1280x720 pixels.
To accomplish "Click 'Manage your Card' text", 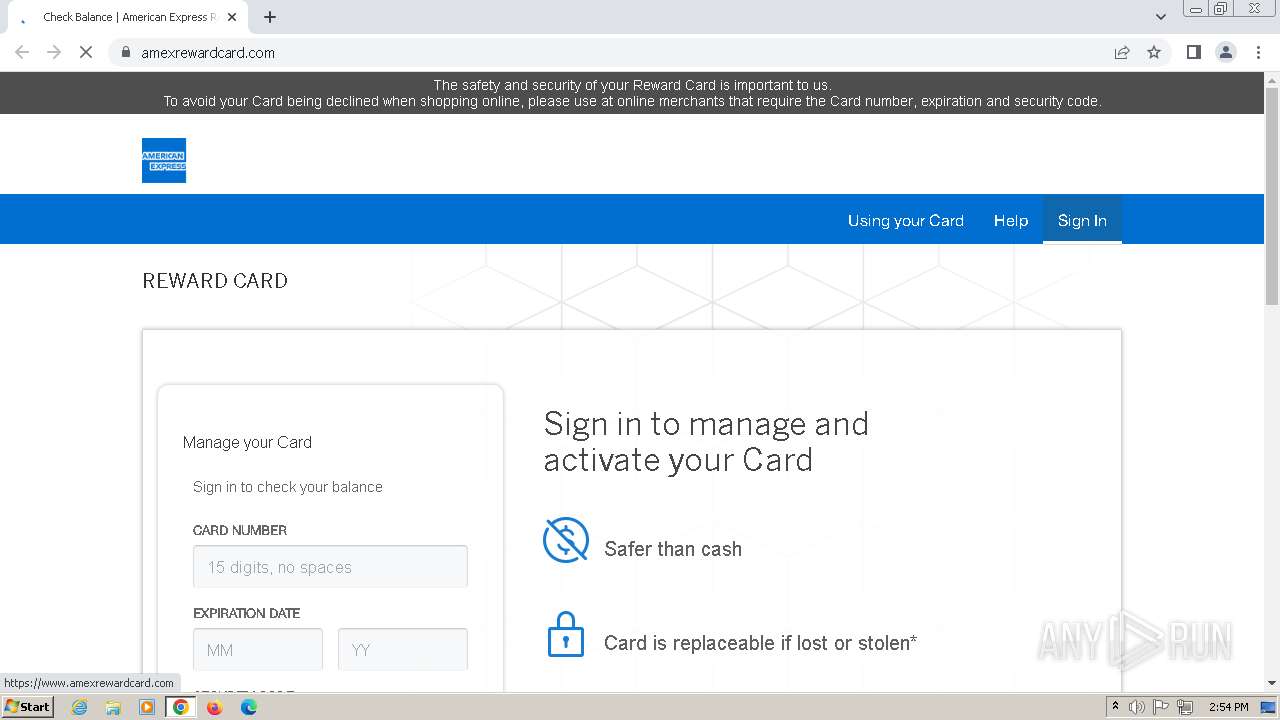I will [247, 442].
